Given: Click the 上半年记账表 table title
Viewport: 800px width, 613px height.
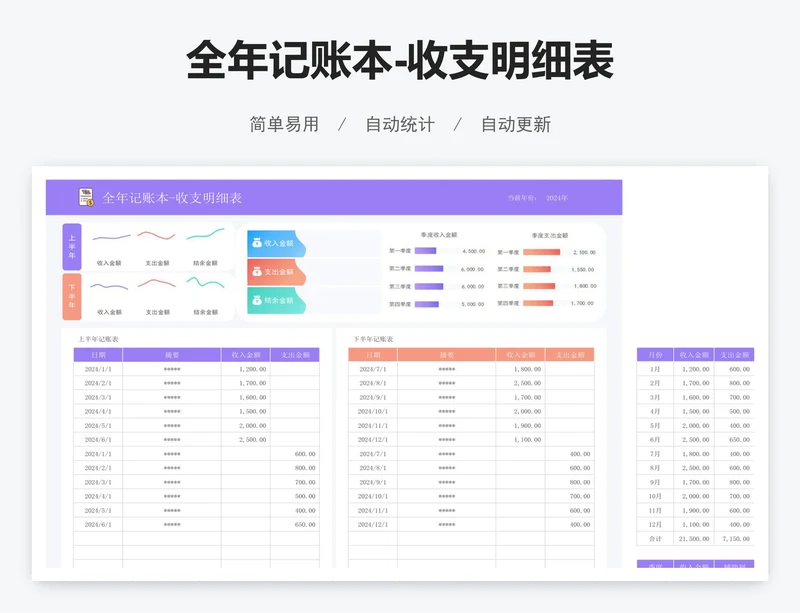Looking at the screenshot, I should click(98, 339).
